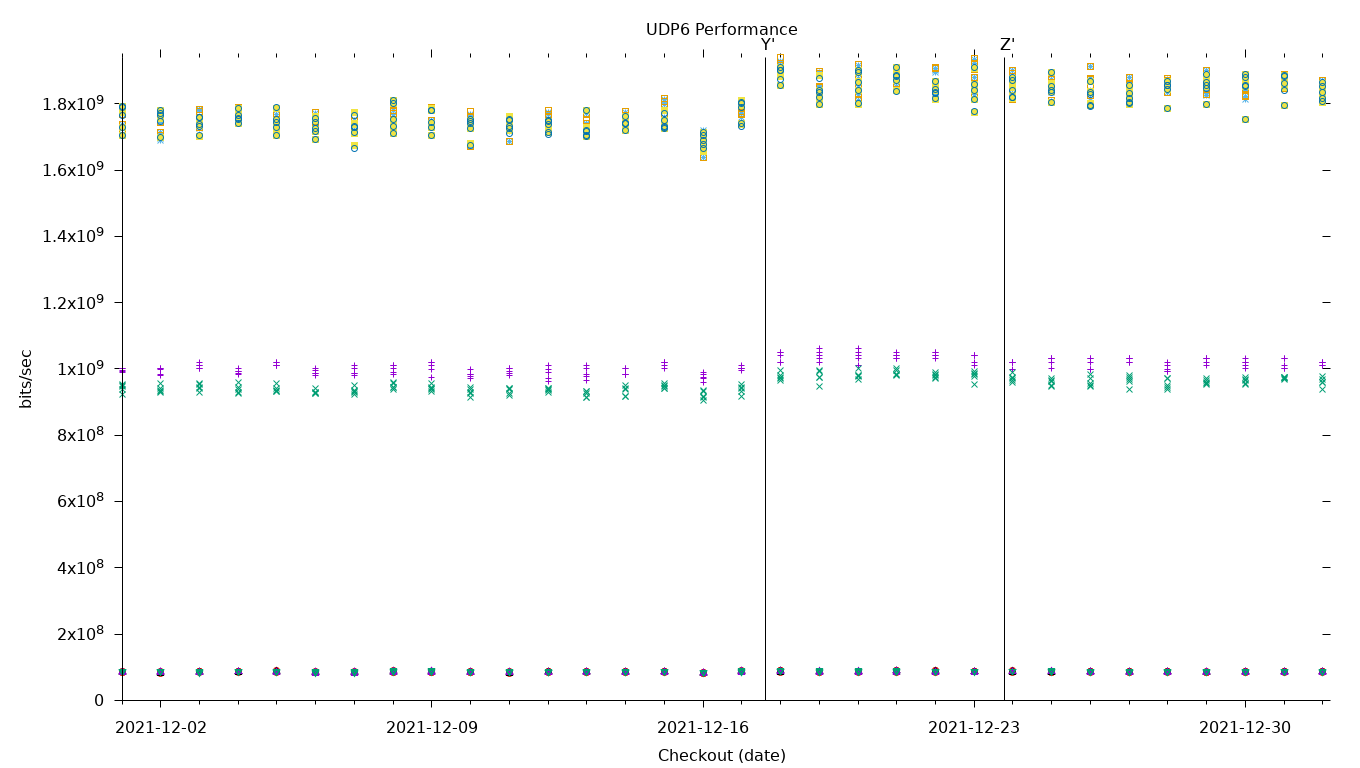The height and width of the screenshot is (768, 1360).
Task: Click the 1.2x10^9 y-axis value
Action: [73, 302]
